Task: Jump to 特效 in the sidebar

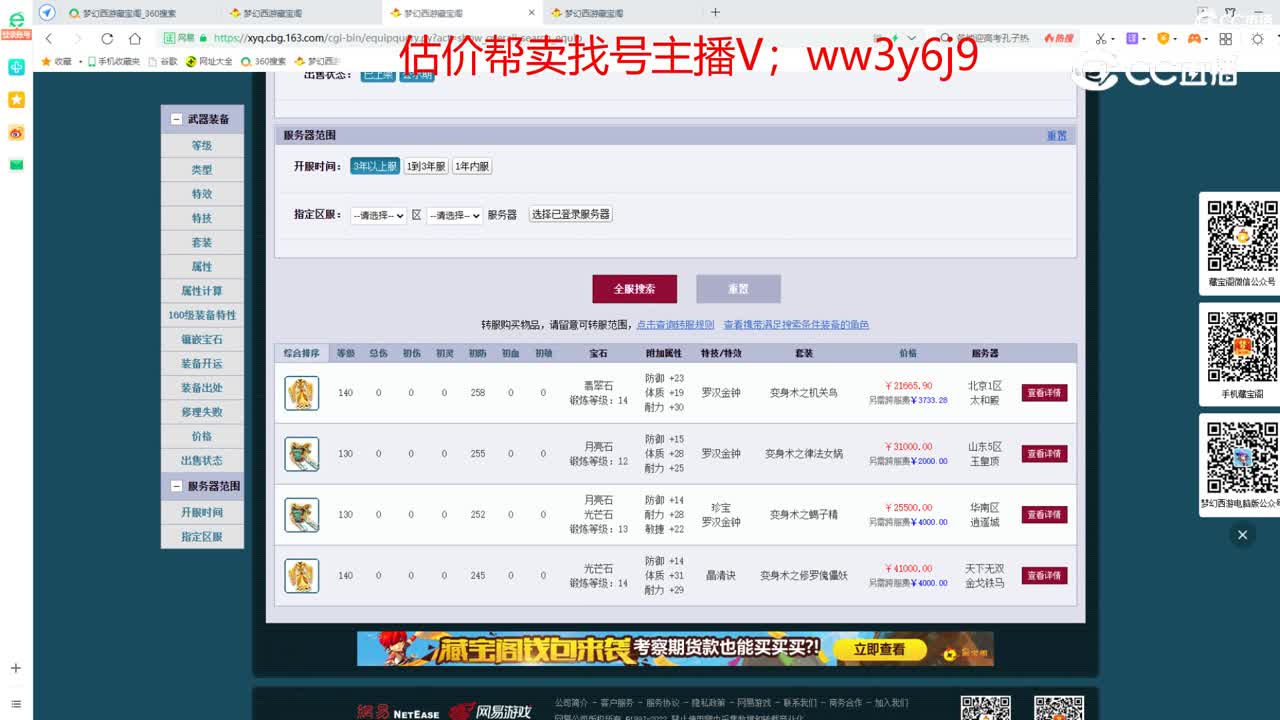Action: coord(202,194)
